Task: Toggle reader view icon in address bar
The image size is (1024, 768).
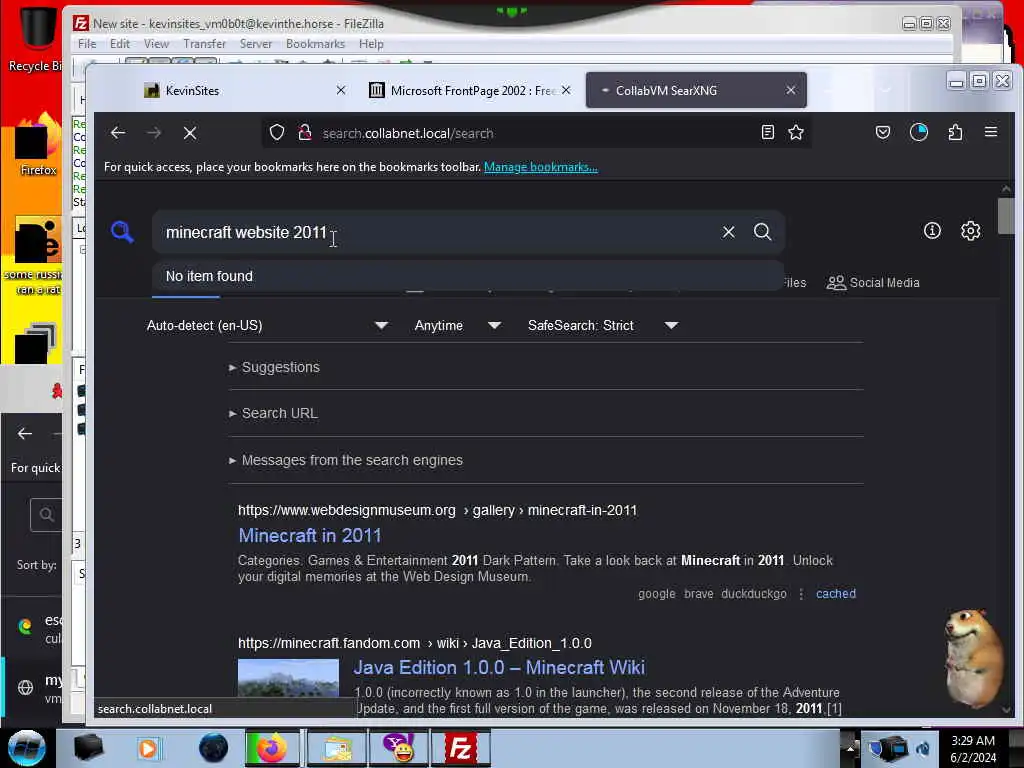Action: (x=768, y=133)
